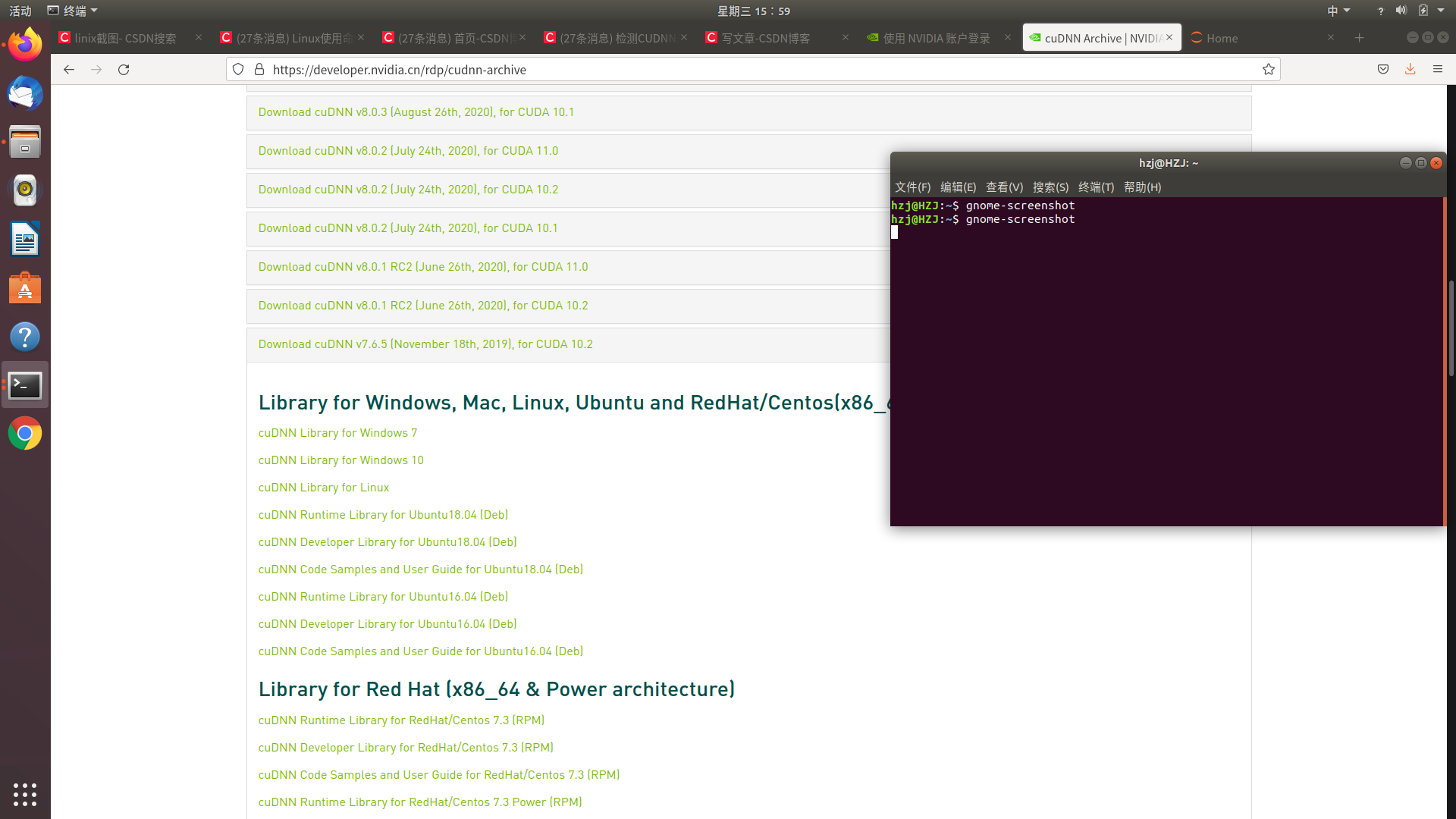Click the Save to Pocket icon
The image size is (1456, 819).
pyautogui.click(x=1382, y=70)
